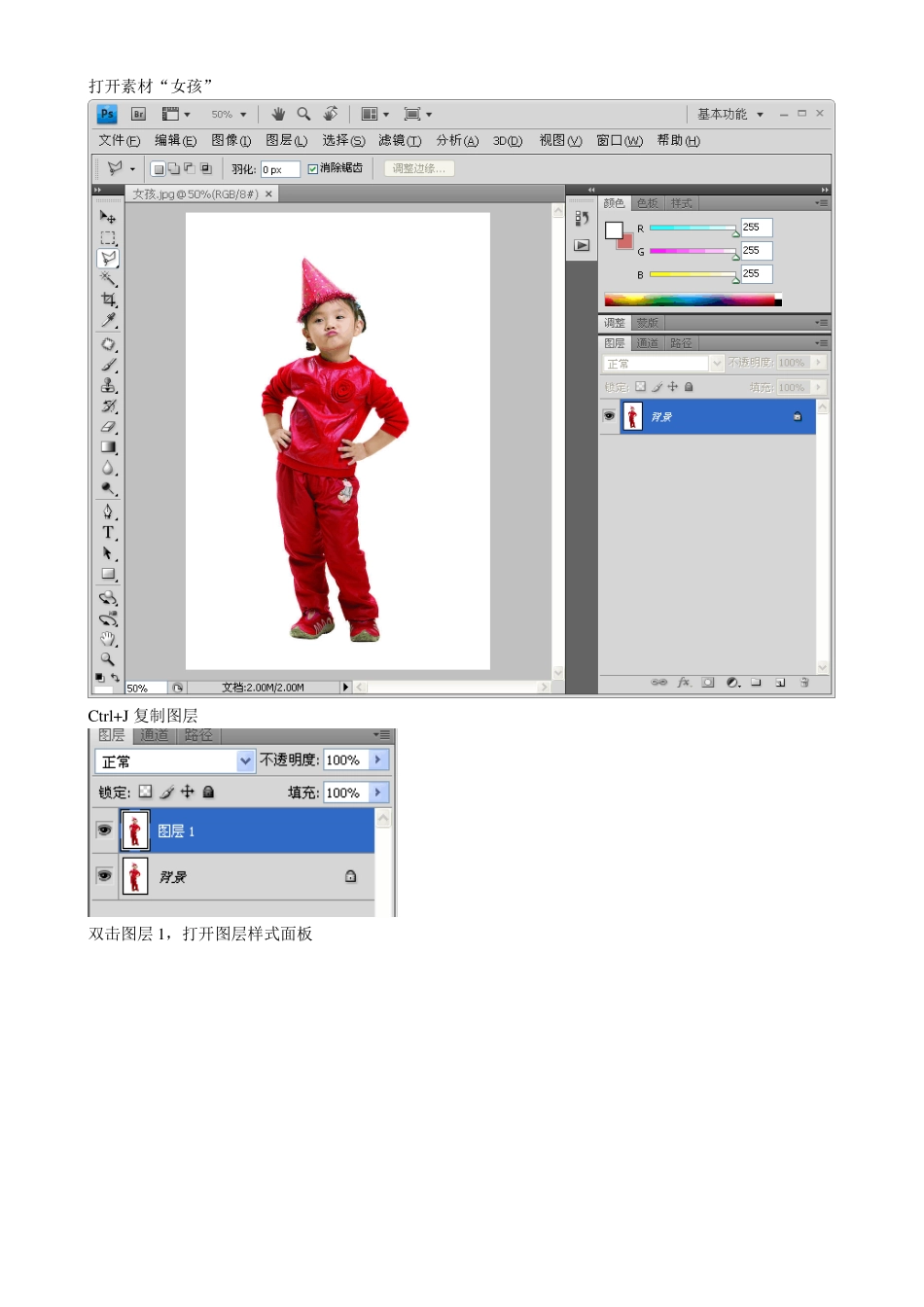
Task: Hide the 图层 1 layer visibility eye
Action: pos(104,830)
